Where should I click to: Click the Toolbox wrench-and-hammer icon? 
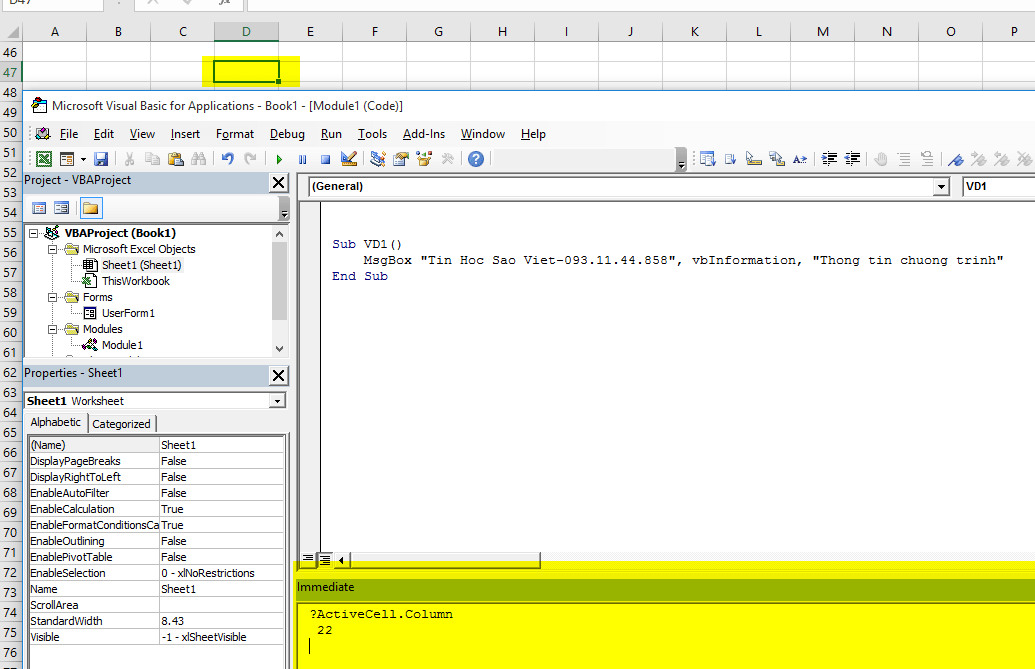(x=448, y=159)
